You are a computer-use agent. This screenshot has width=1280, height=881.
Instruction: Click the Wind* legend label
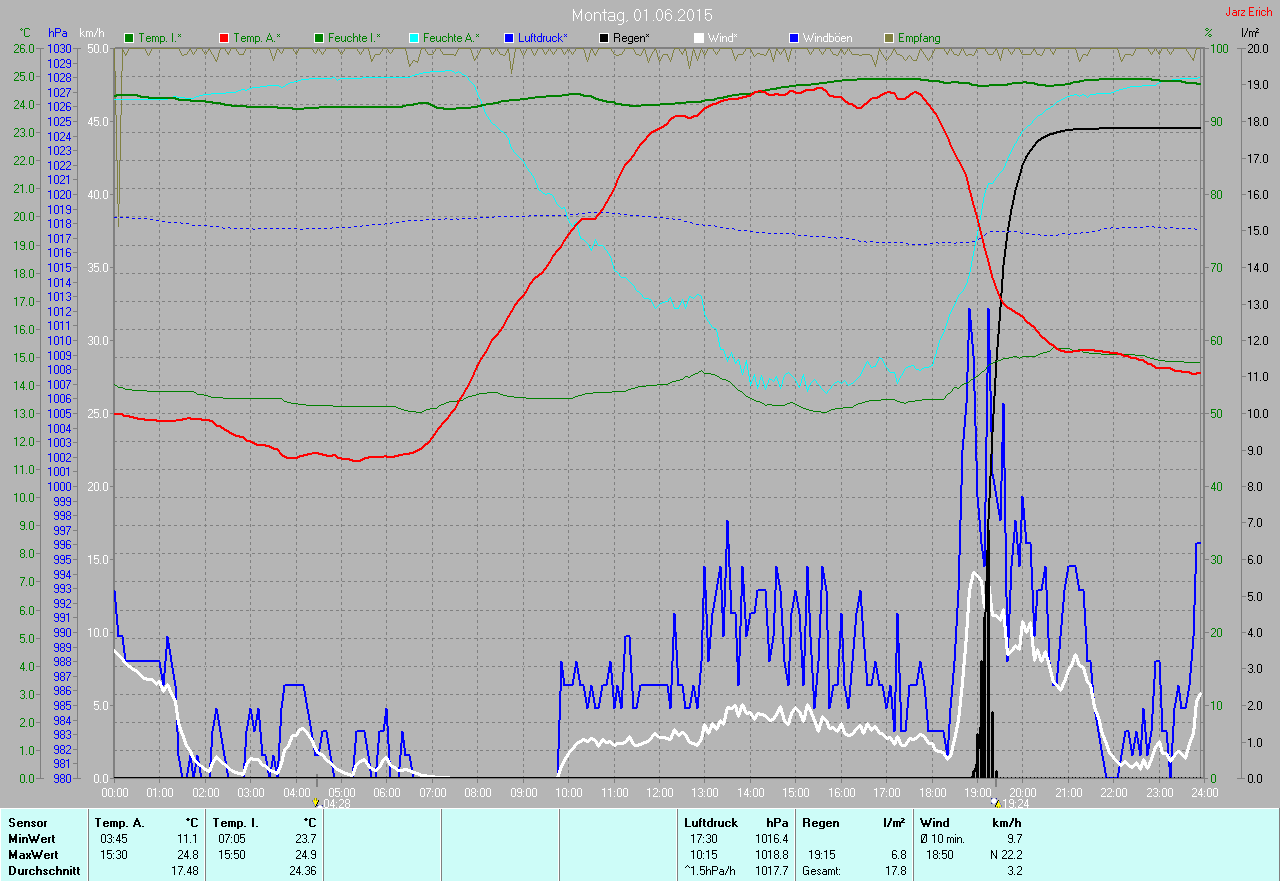[x=723, y=38]
